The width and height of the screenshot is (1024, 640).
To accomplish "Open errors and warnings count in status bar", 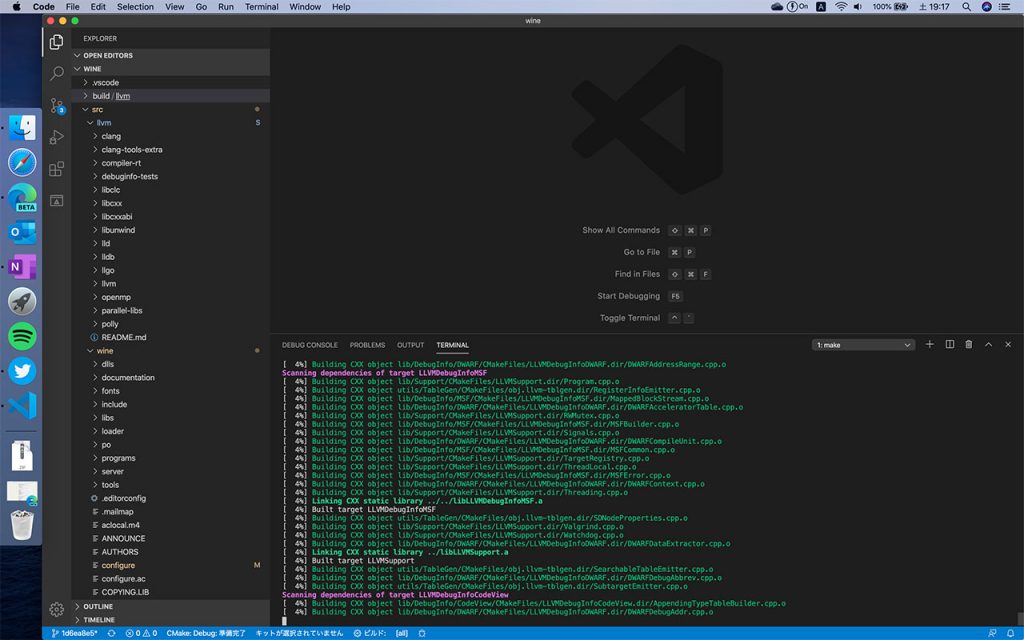I will tap(141, 633).
